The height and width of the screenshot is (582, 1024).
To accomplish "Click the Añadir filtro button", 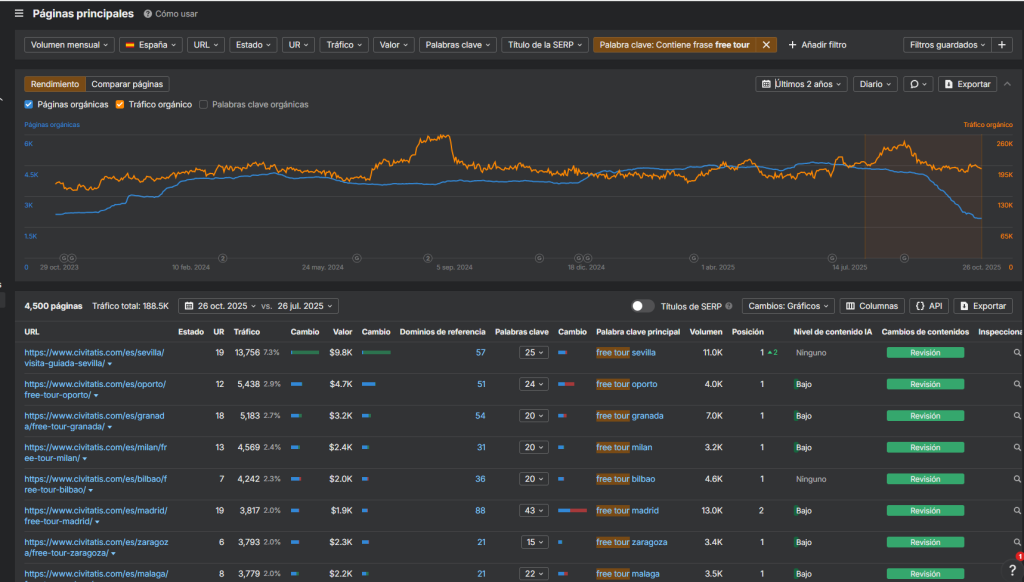I will 817,45.
